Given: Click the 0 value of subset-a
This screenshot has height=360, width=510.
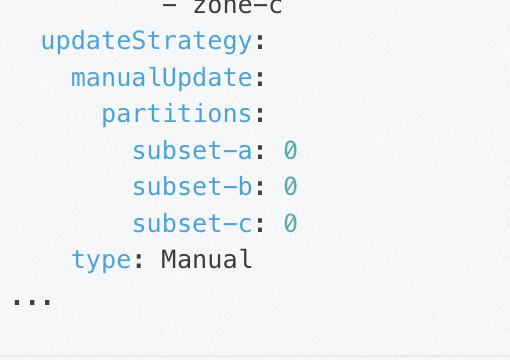Looking at the screenshot, I should (290, 150).
